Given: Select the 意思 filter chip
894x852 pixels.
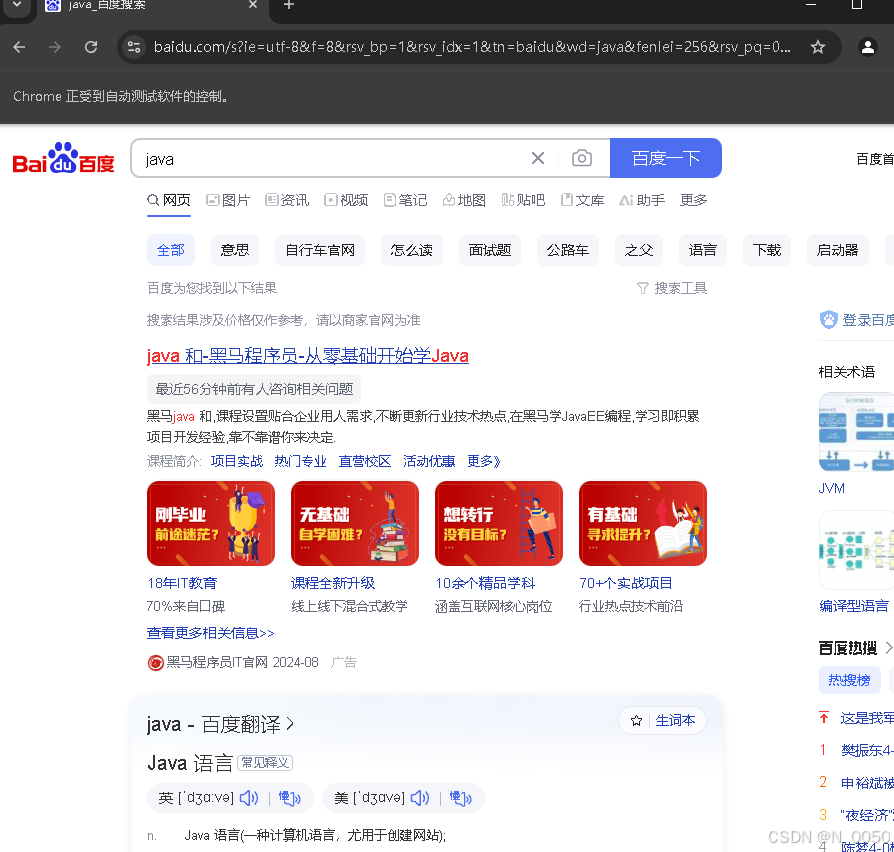Looking at the screenshot, I should click(235, 250).
